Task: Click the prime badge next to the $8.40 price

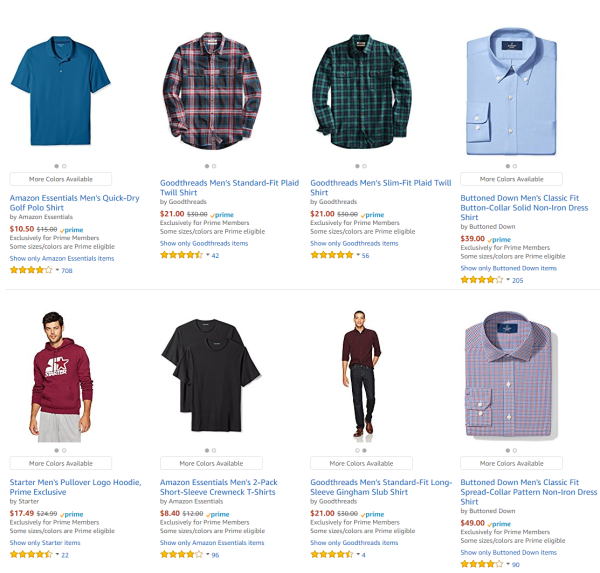Action: point(217,514)
